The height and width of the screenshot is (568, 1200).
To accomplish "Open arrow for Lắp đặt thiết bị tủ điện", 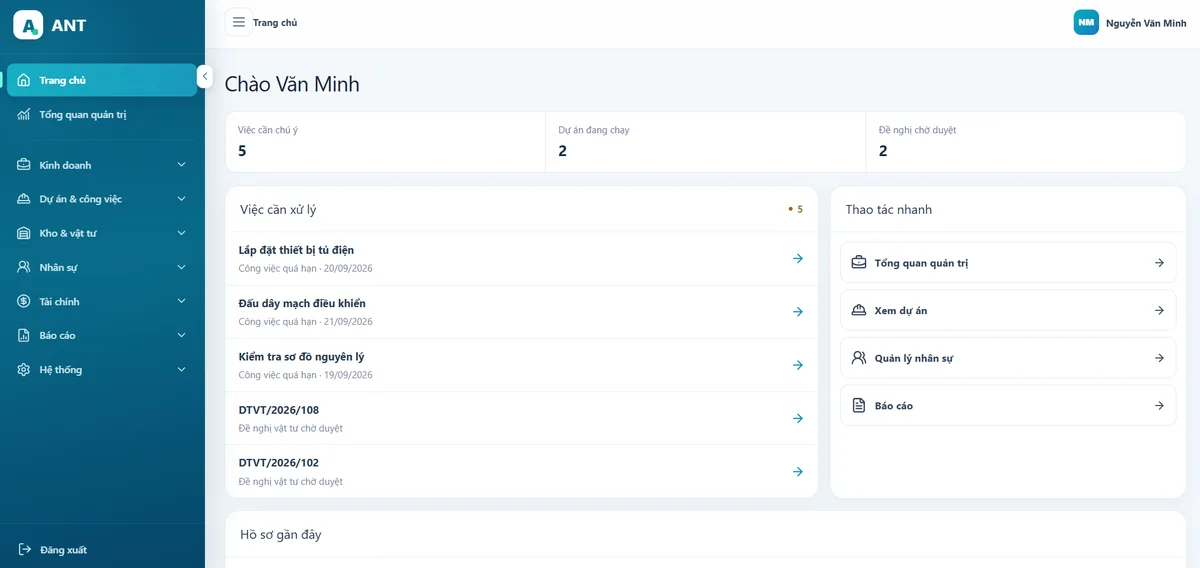I will click(x=797, y=258).
